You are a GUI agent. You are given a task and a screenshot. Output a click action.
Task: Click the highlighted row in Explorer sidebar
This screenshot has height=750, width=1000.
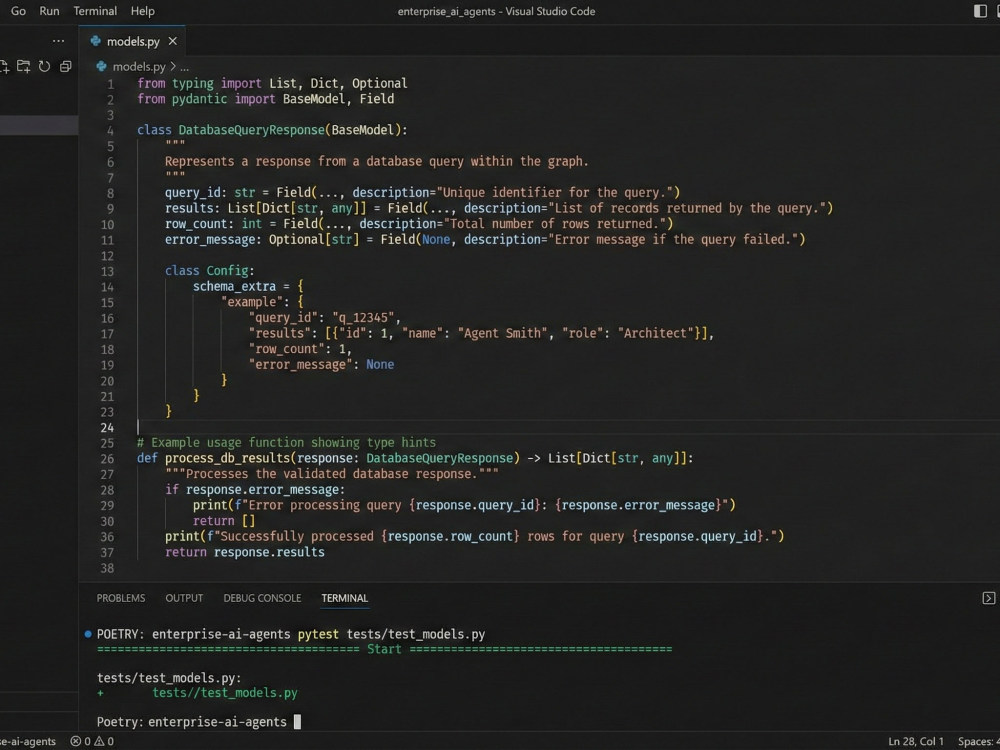tap(39, 125)
